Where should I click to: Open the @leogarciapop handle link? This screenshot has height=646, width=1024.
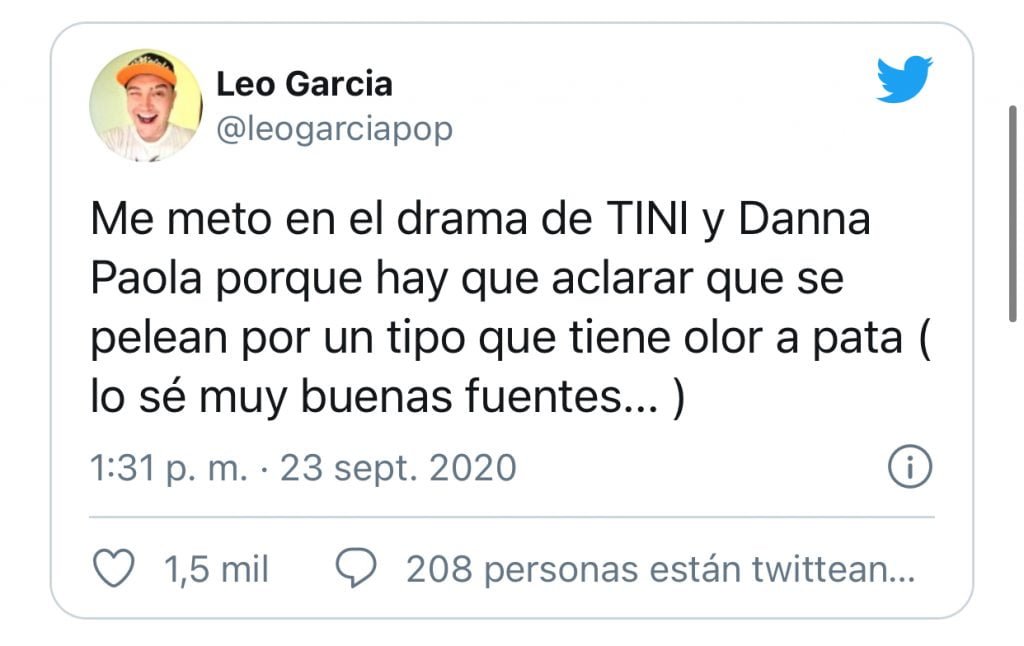point(334,129)
